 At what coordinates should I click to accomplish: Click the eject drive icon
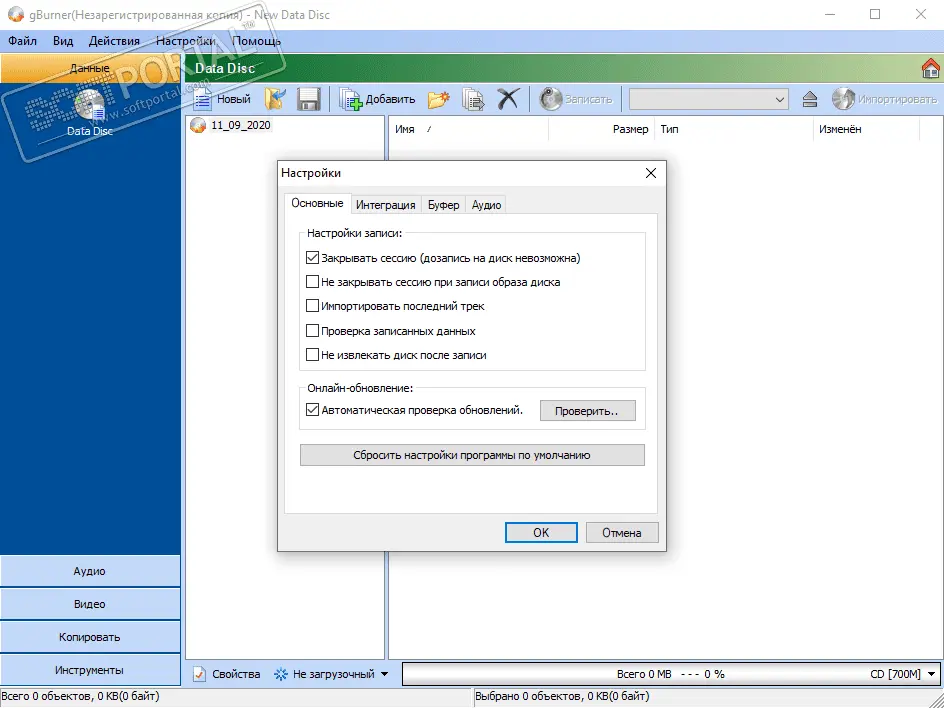point(811,99)
